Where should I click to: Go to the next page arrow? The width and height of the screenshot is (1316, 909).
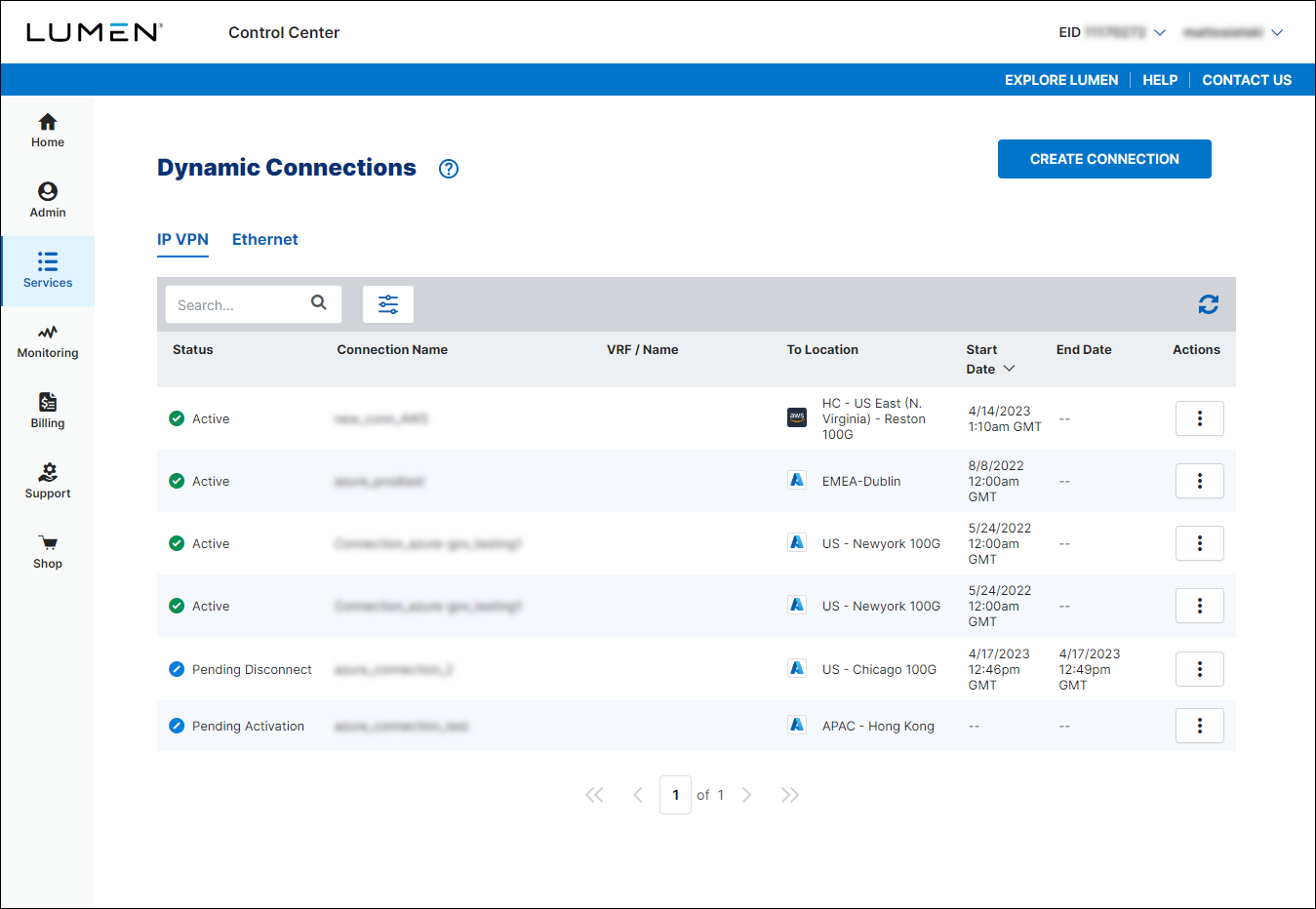coord(747,795)
